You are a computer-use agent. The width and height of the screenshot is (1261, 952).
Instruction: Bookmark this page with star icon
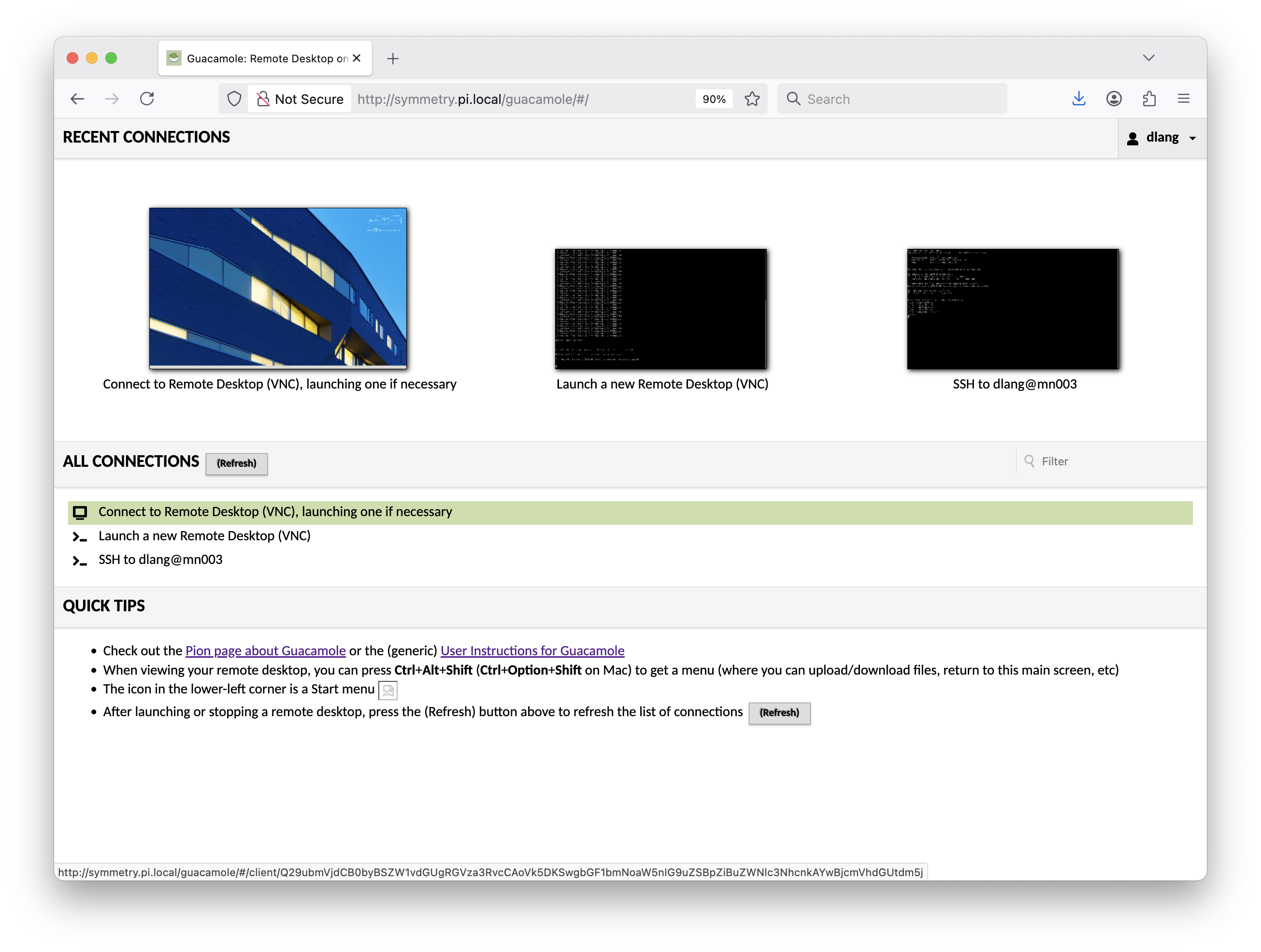click(752, 99)
